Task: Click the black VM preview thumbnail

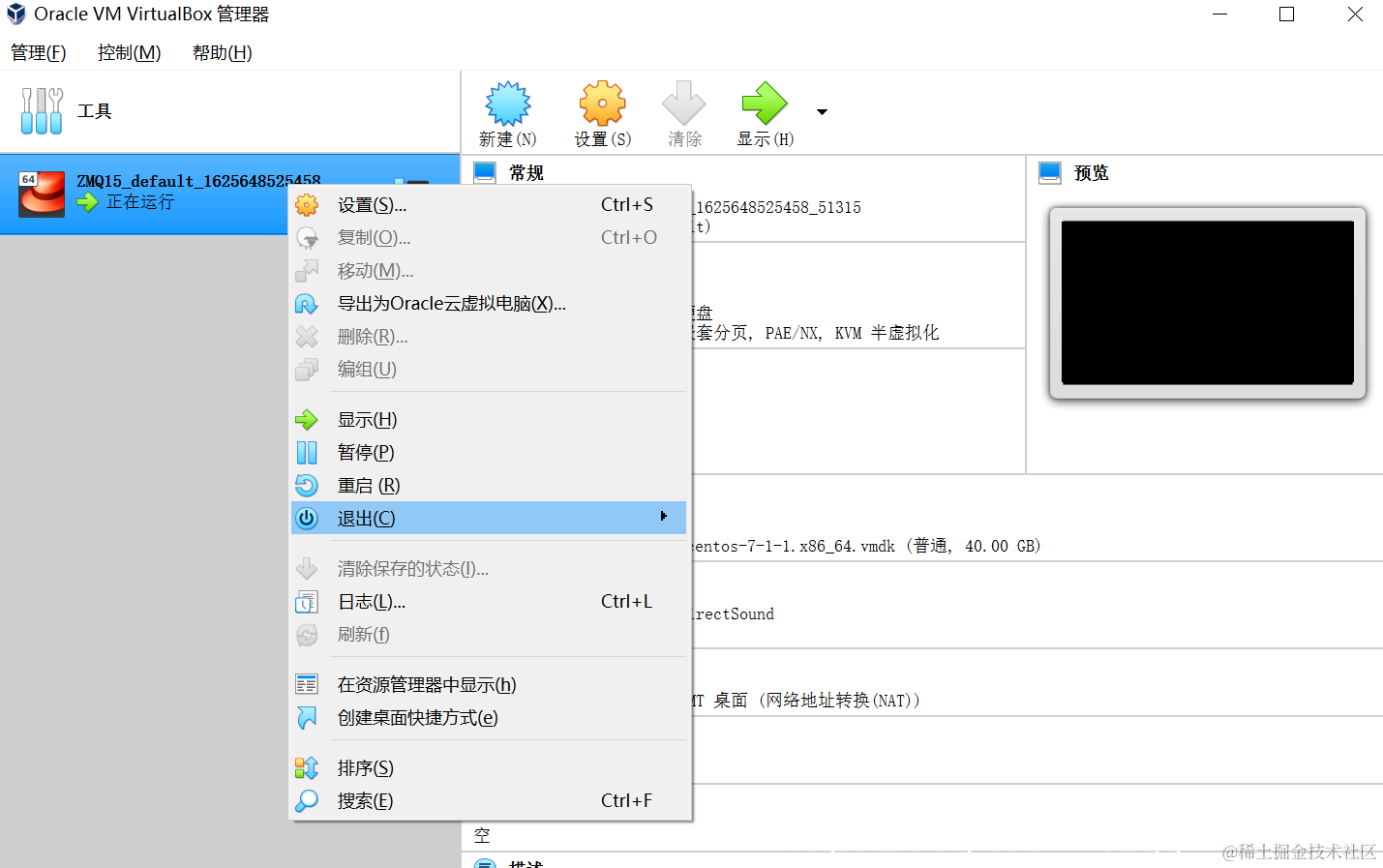Action: (1208, 303)
